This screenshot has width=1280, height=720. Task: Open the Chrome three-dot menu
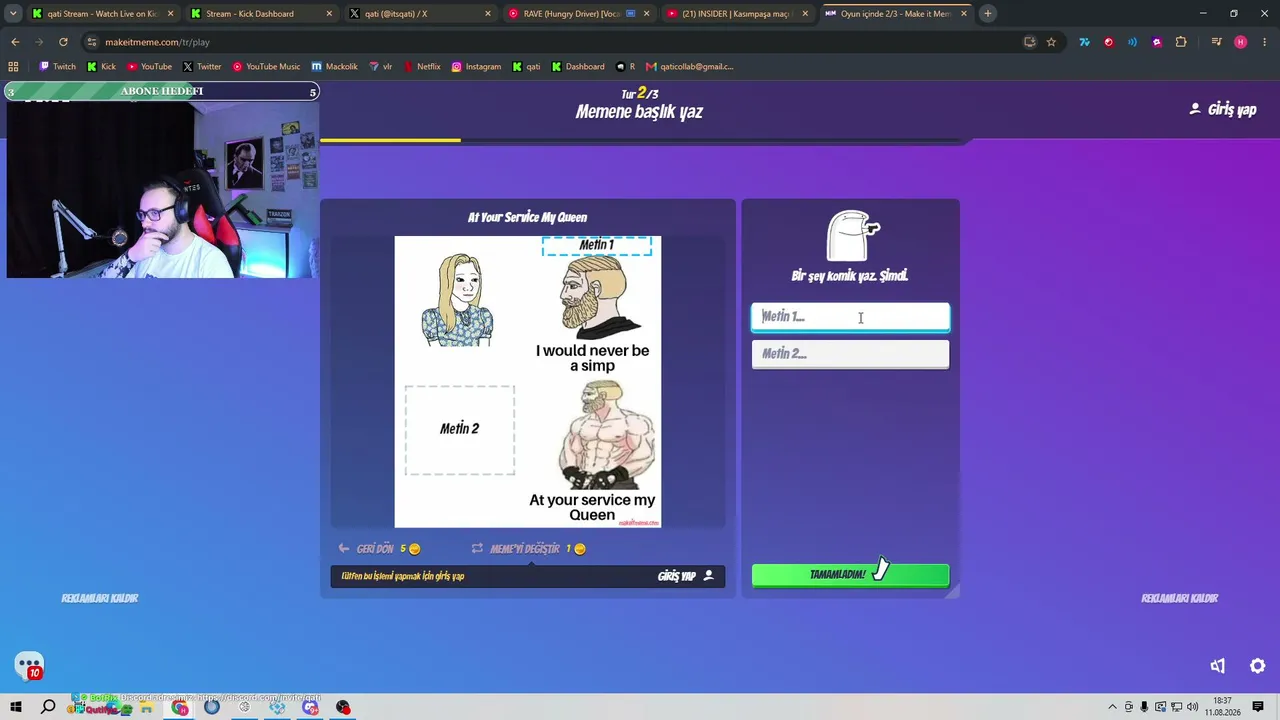tap(1265, 42)
